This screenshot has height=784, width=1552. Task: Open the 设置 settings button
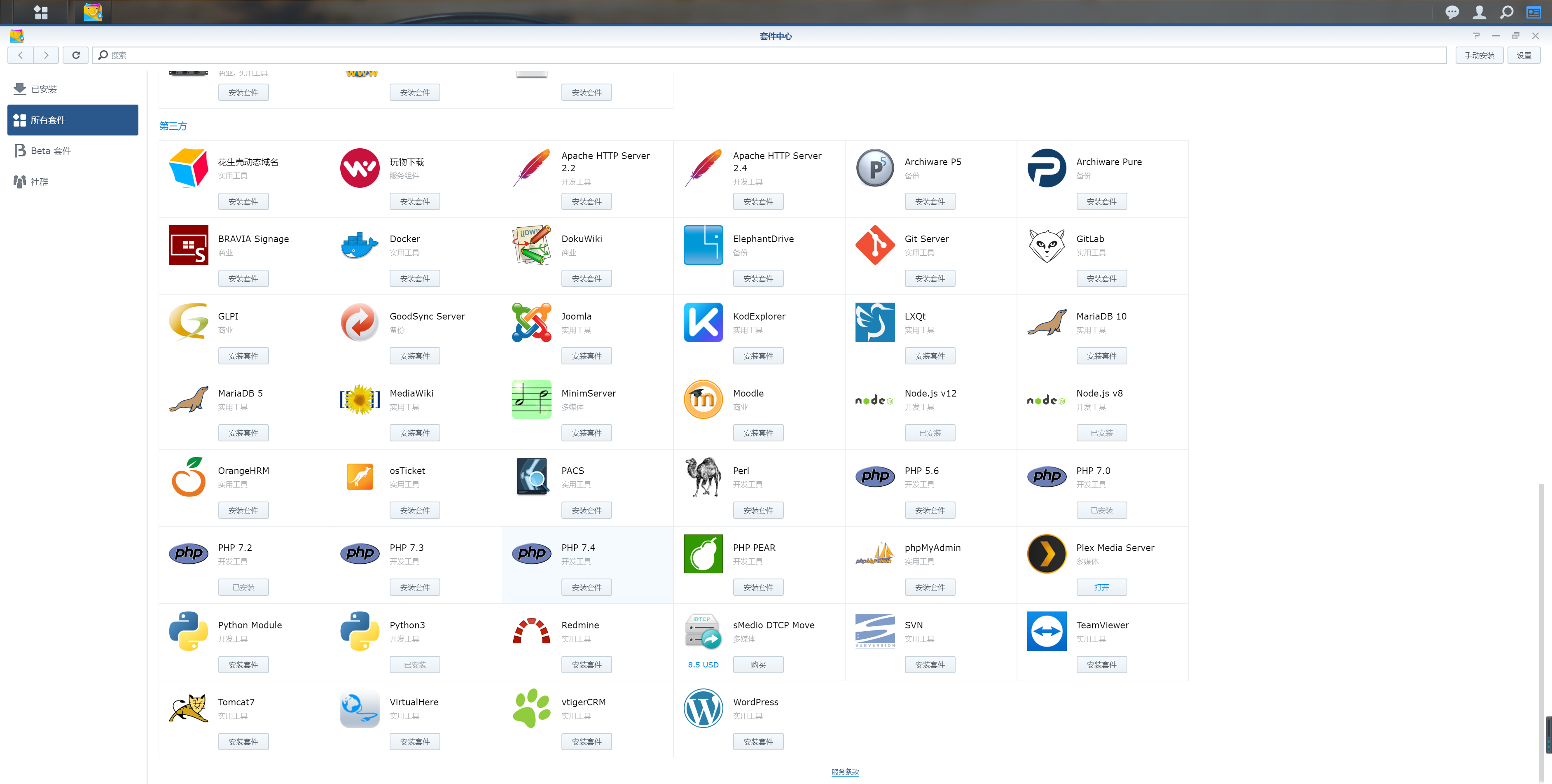click(x=1524, y=55)
